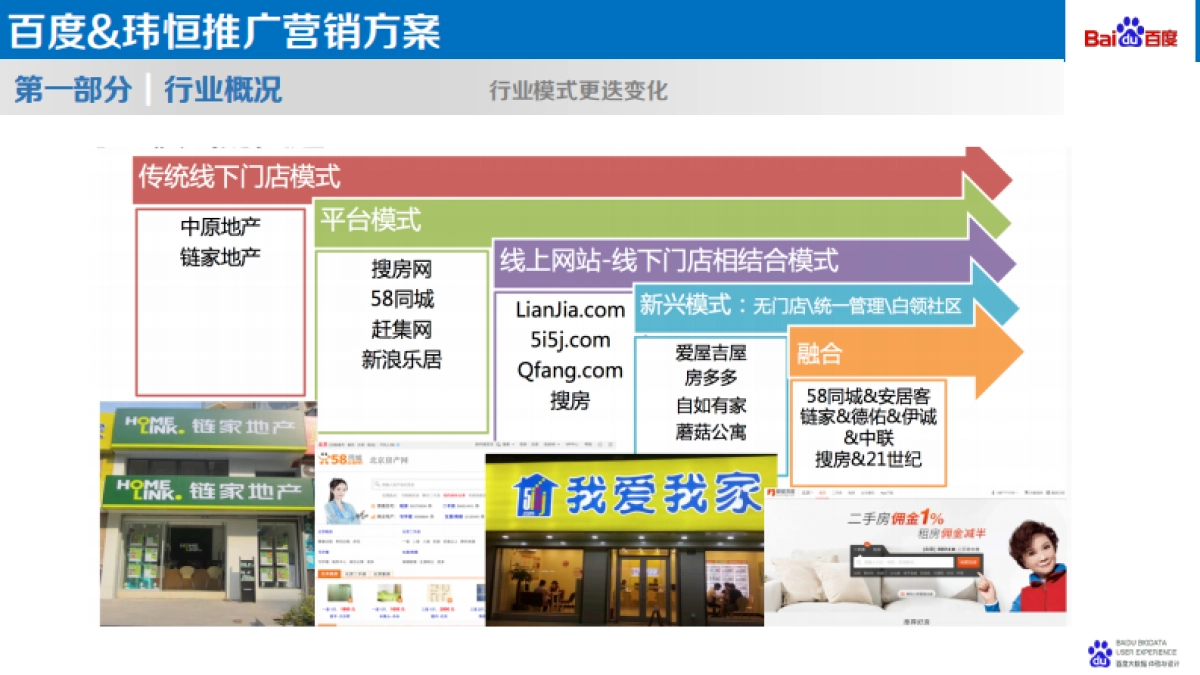
Task: Click the Baidu Bigdata User Experience logo
Action: [x=1131, y=652]
